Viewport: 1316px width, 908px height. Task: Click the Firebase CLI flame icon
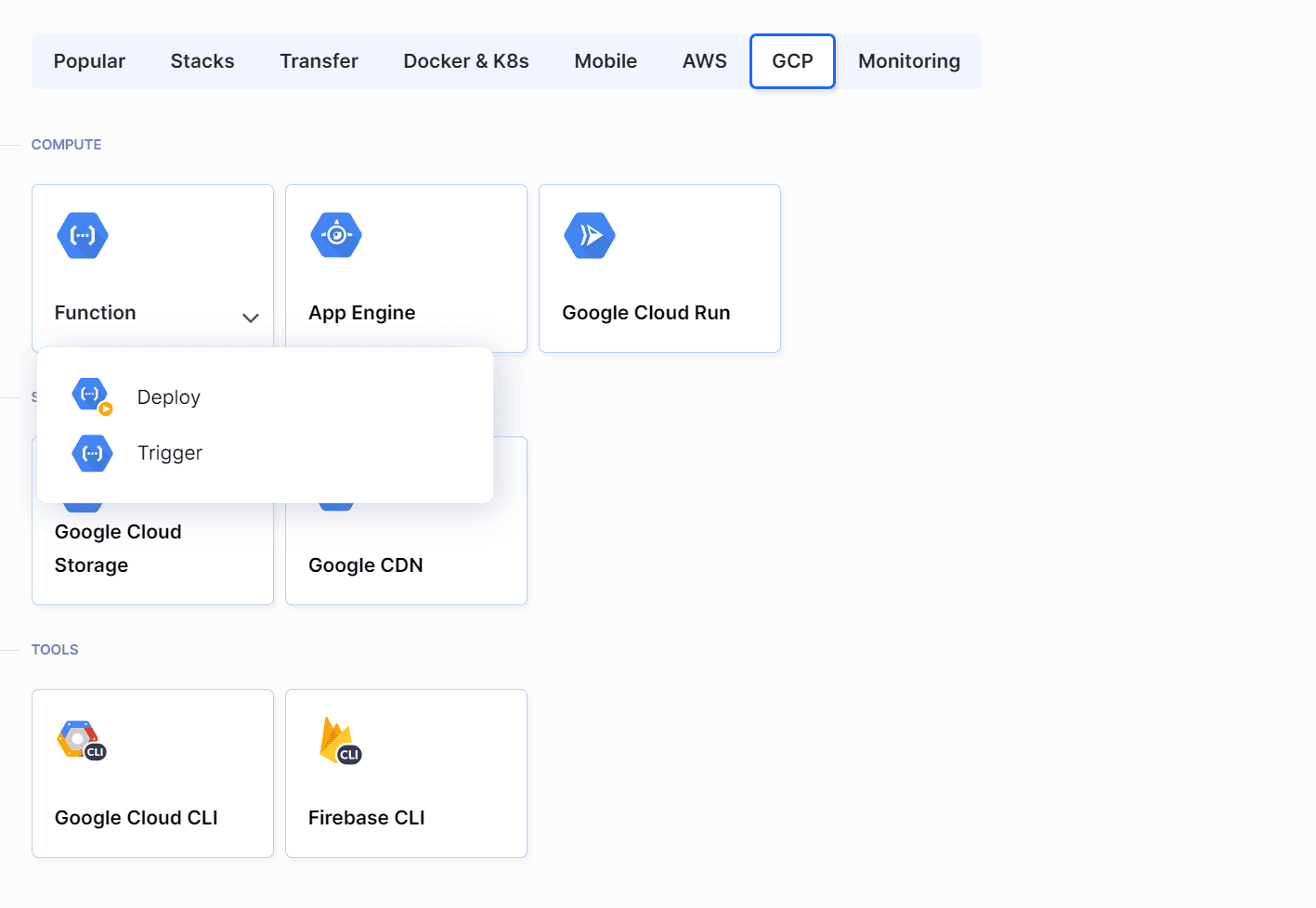tap(334, 738)
